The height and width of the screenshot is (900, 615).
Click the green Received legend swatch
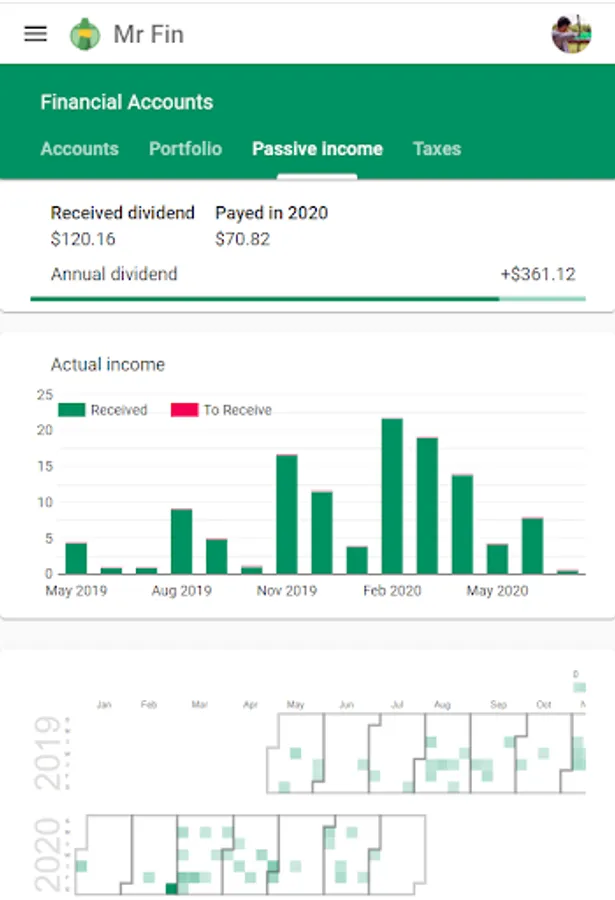[72, 410]
